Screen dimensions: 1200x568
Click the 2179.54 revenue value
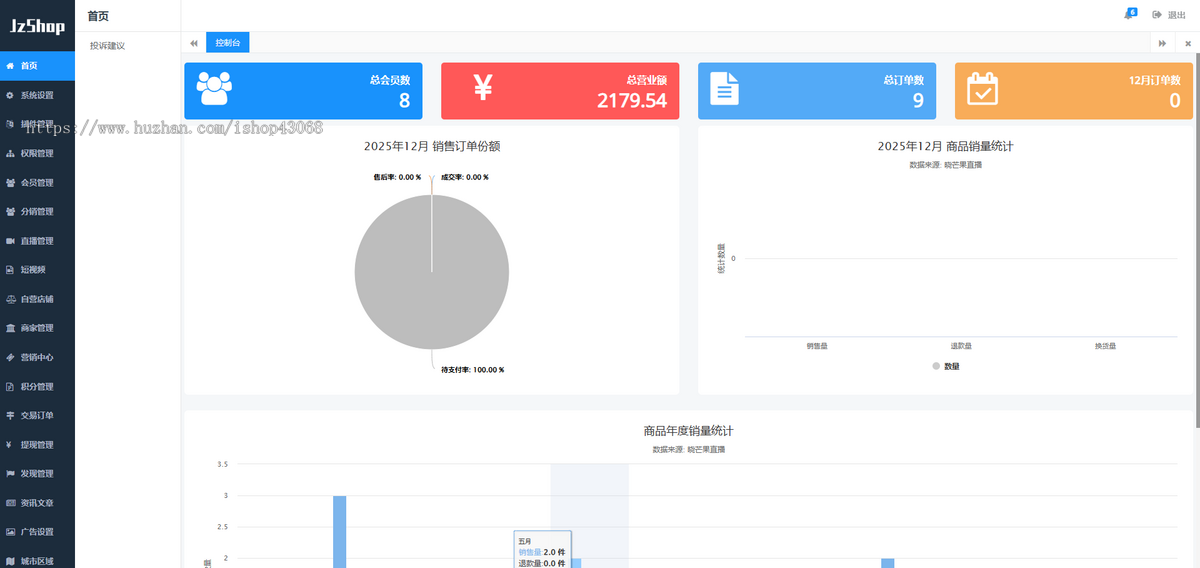632,100
